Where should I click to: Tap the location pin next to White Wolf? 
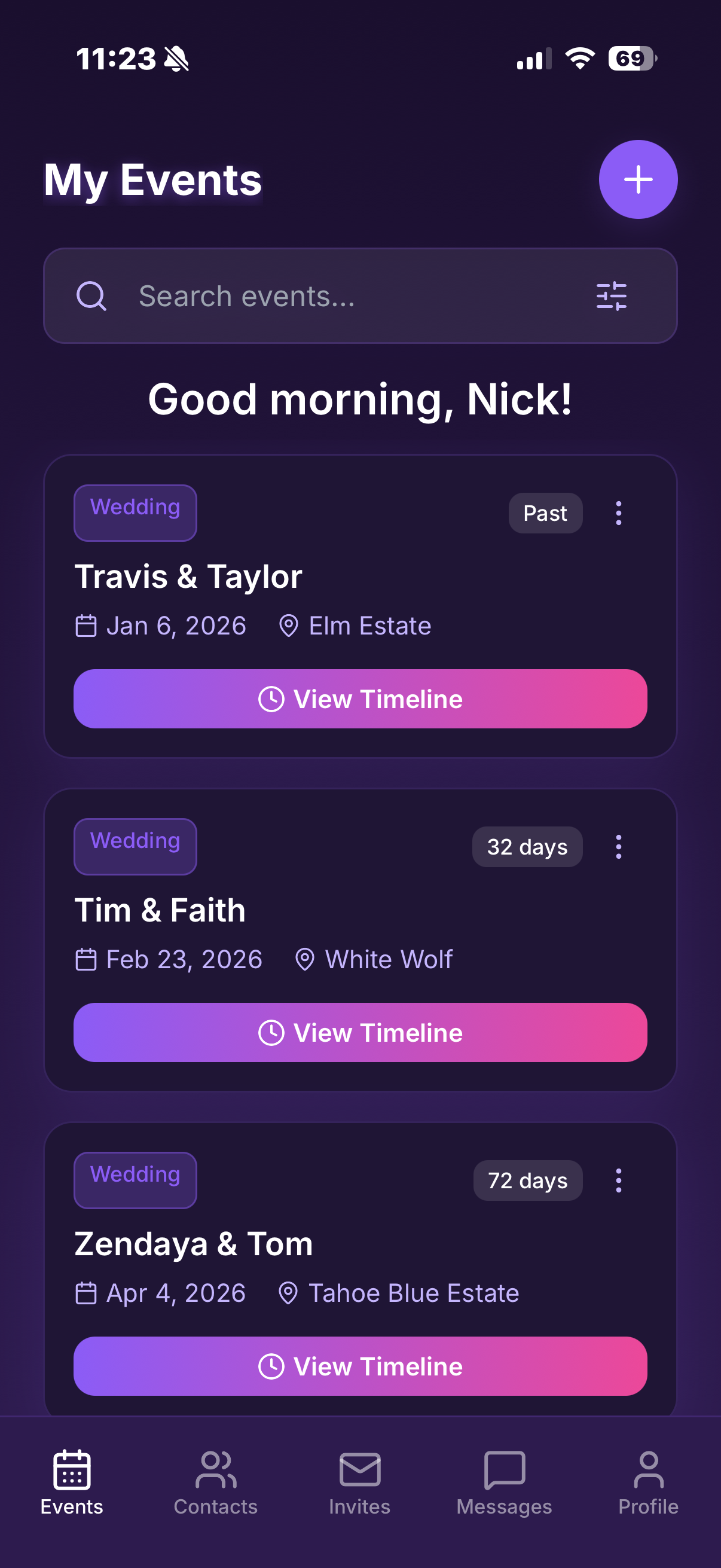(305, 959)
